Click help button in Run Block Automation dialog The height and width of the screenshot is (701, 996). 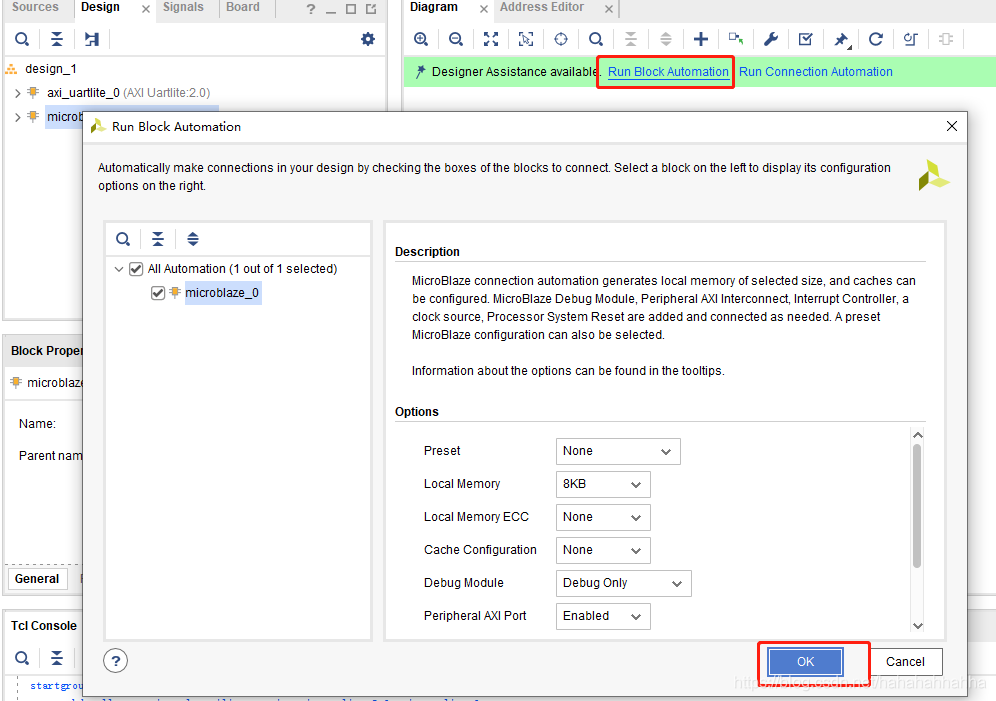tap(116, 660)
